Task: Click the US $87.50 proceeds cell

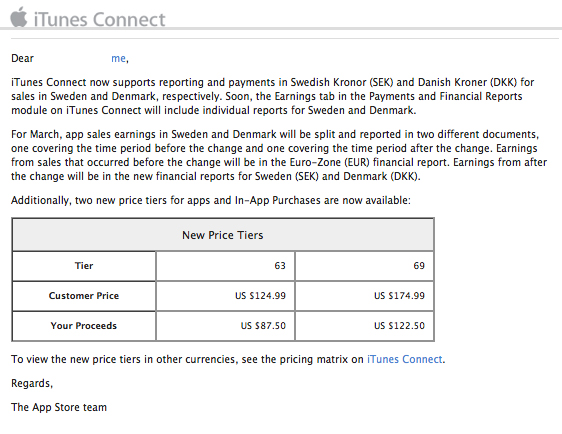Action: pos(225,326)
